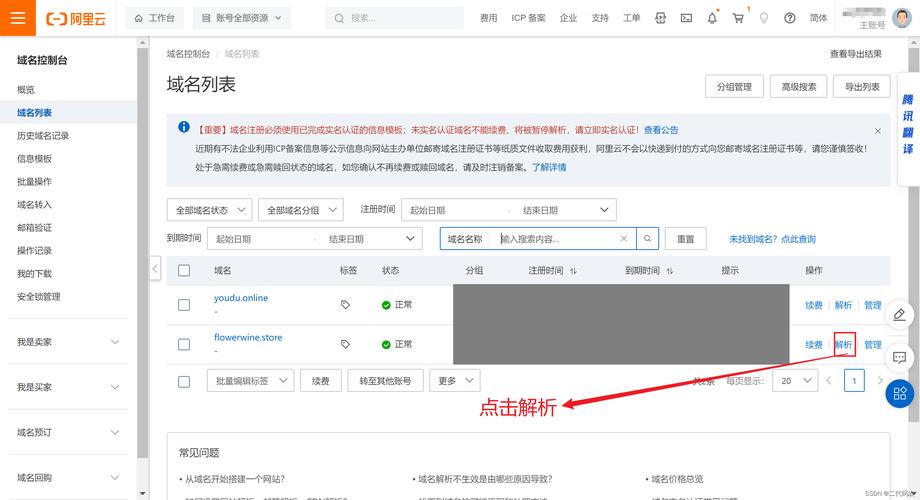Click the 分组管理 button
920x500 pixels.
coord(734,87)
